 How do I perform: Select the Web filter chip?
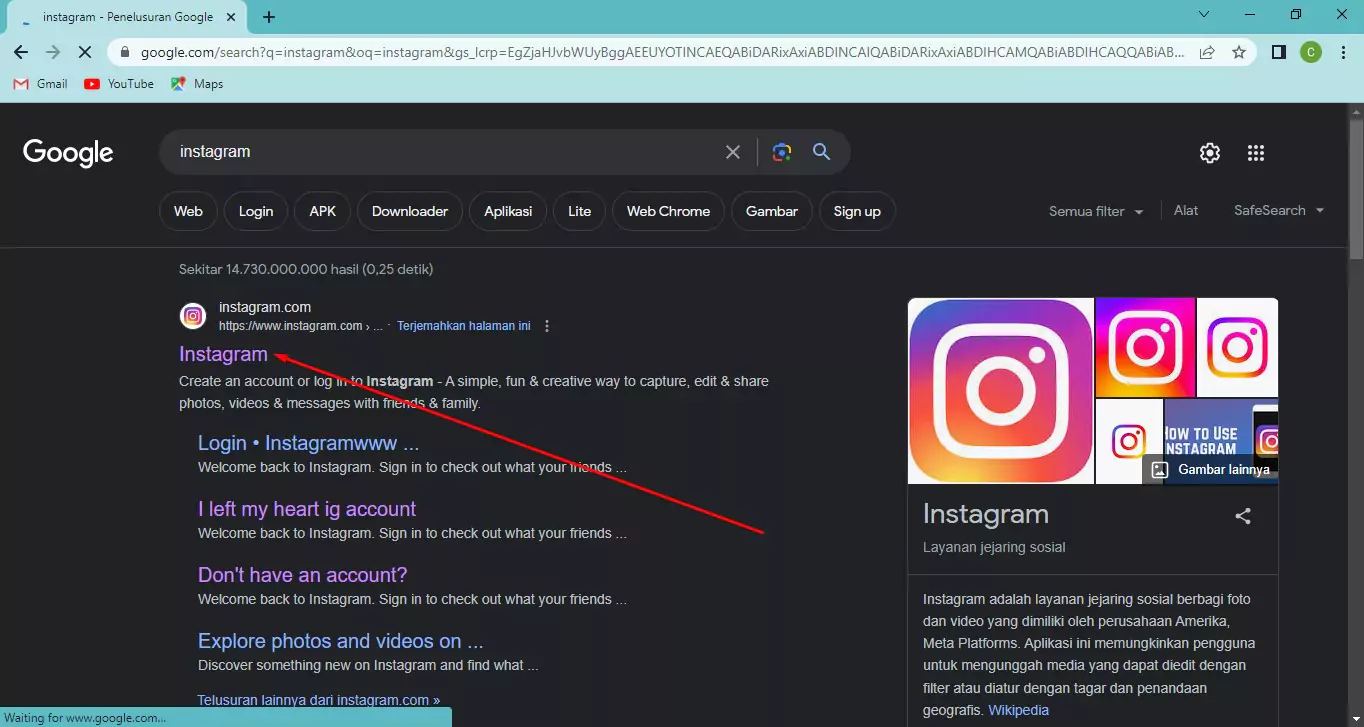[188, 211]
